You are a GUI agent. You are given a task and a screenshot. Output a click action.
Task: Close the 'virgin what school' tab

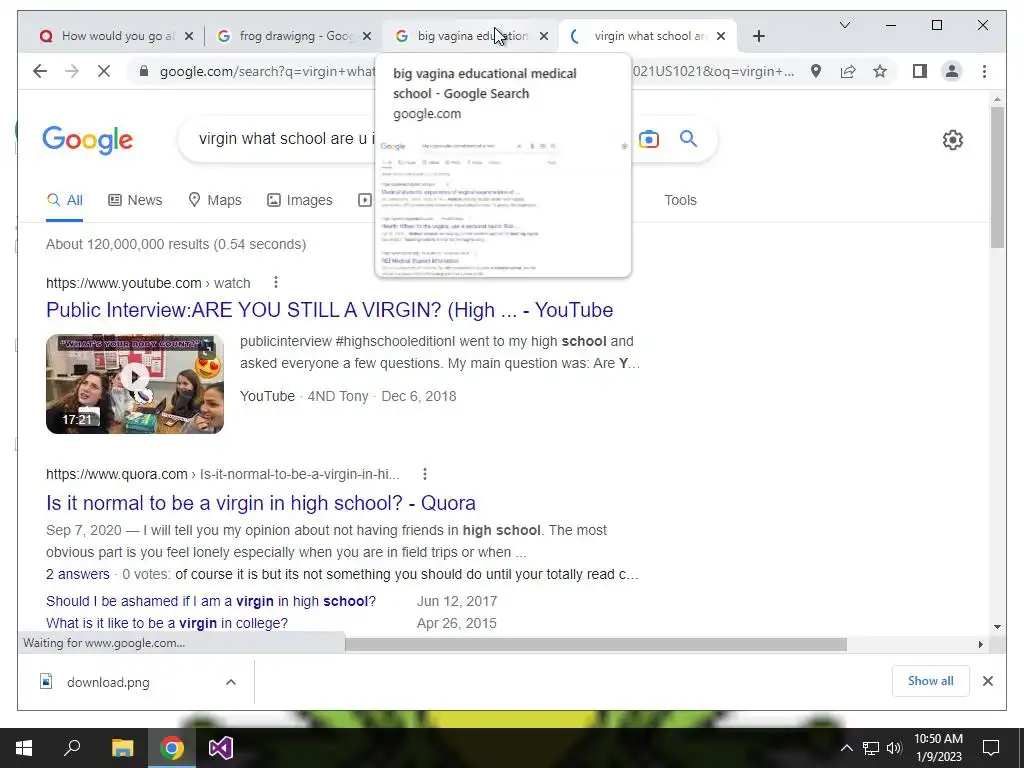point(721,37)
